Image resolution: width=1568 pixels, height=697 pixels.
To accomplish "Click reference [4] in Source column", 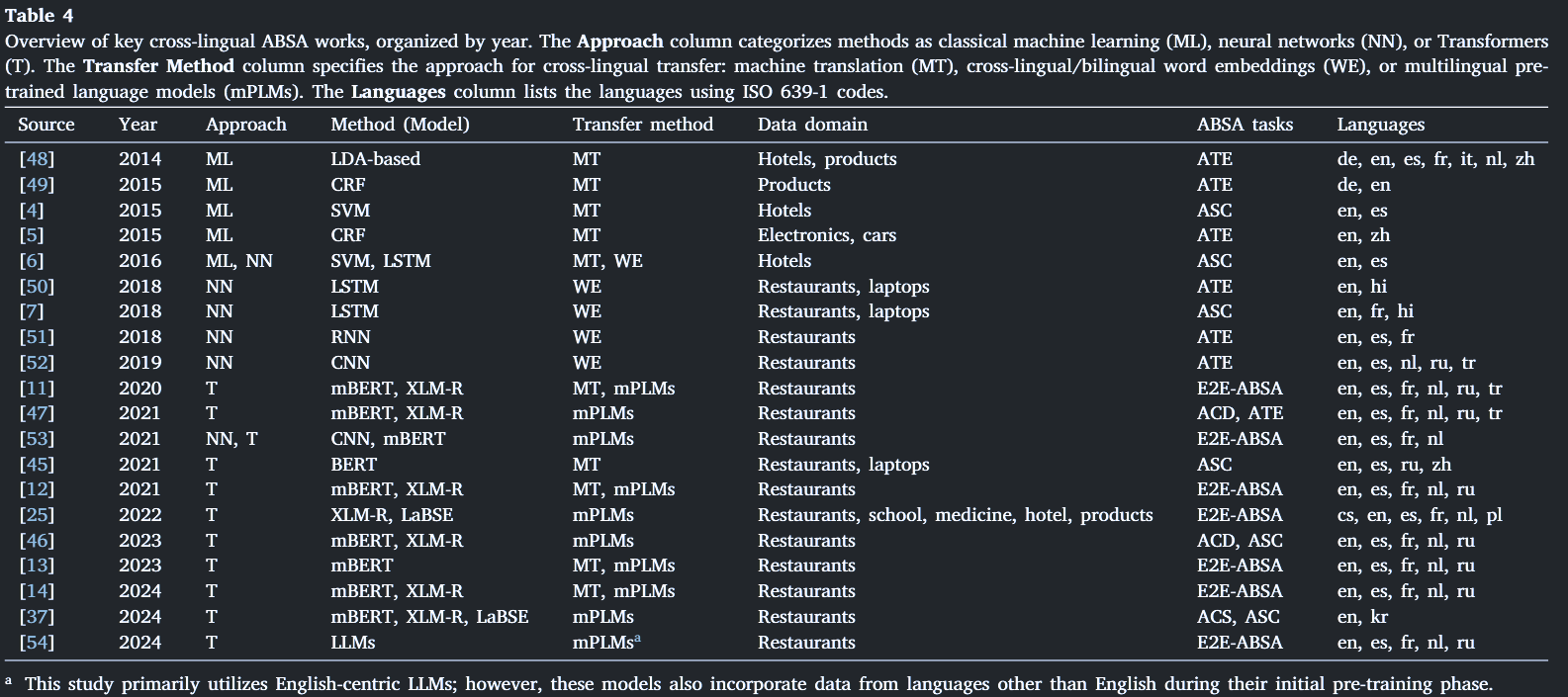I will pyautogui.click(x=32, y=210).
